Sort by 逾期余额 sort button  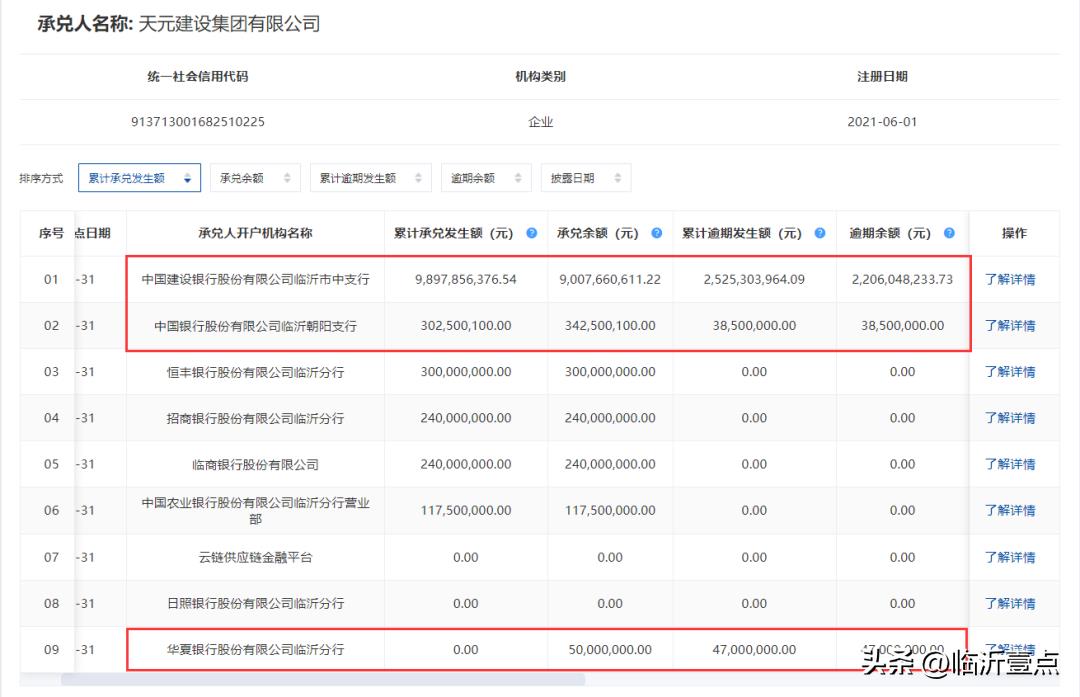tap(486, 178)
